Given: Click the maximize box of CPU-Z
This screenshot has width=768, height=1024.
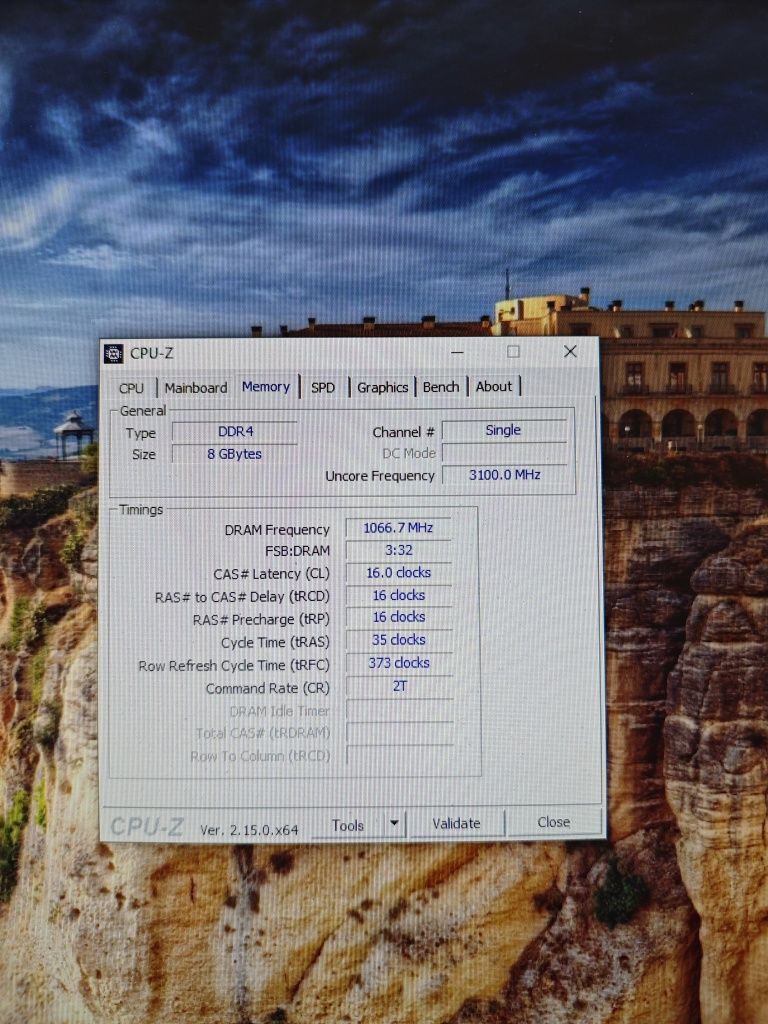Looking at the screenshot, I should 514,352.
